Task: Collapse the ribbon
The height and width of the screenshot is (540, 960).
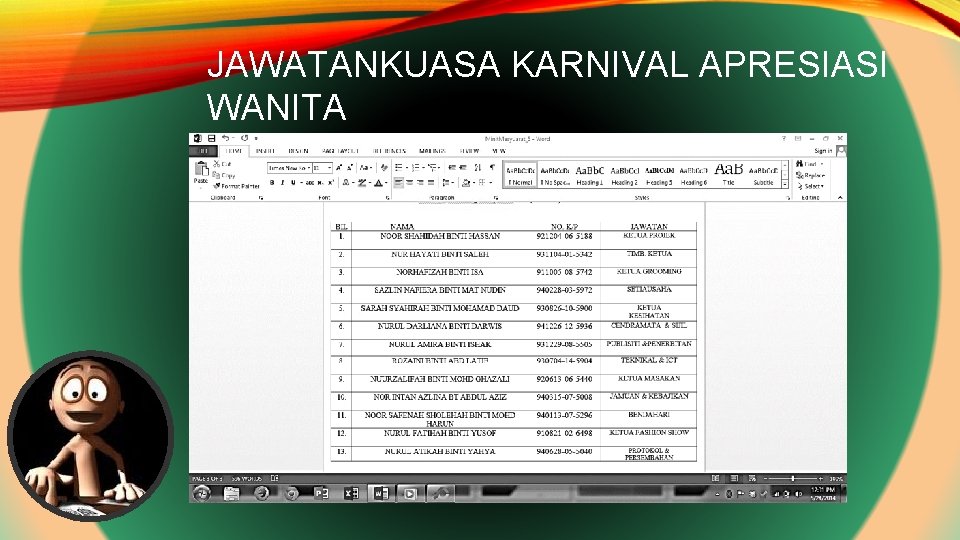Action: click(840, 198)
